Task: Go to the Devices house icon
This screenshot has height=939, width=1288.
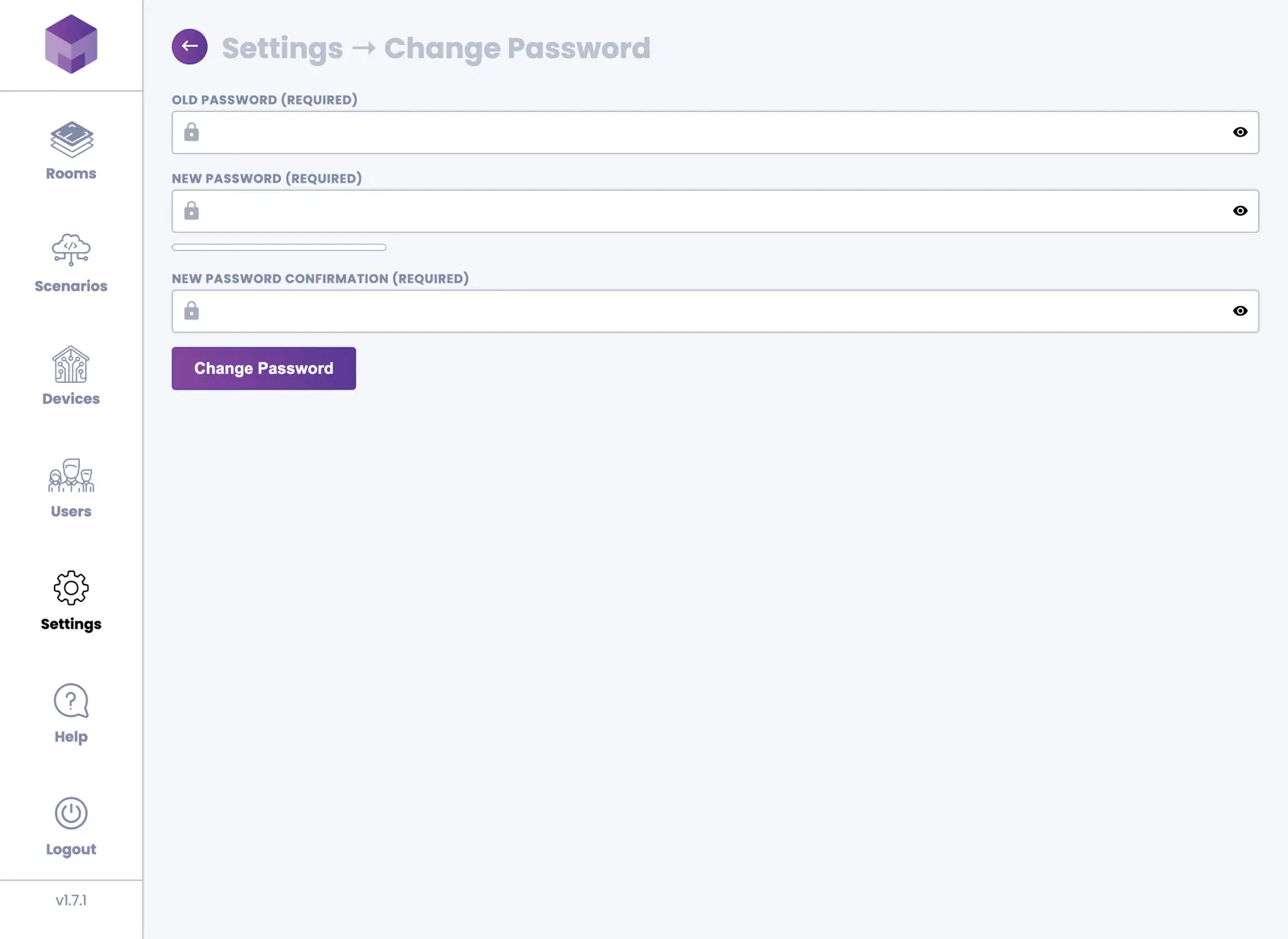Action: tap(71, 364)
